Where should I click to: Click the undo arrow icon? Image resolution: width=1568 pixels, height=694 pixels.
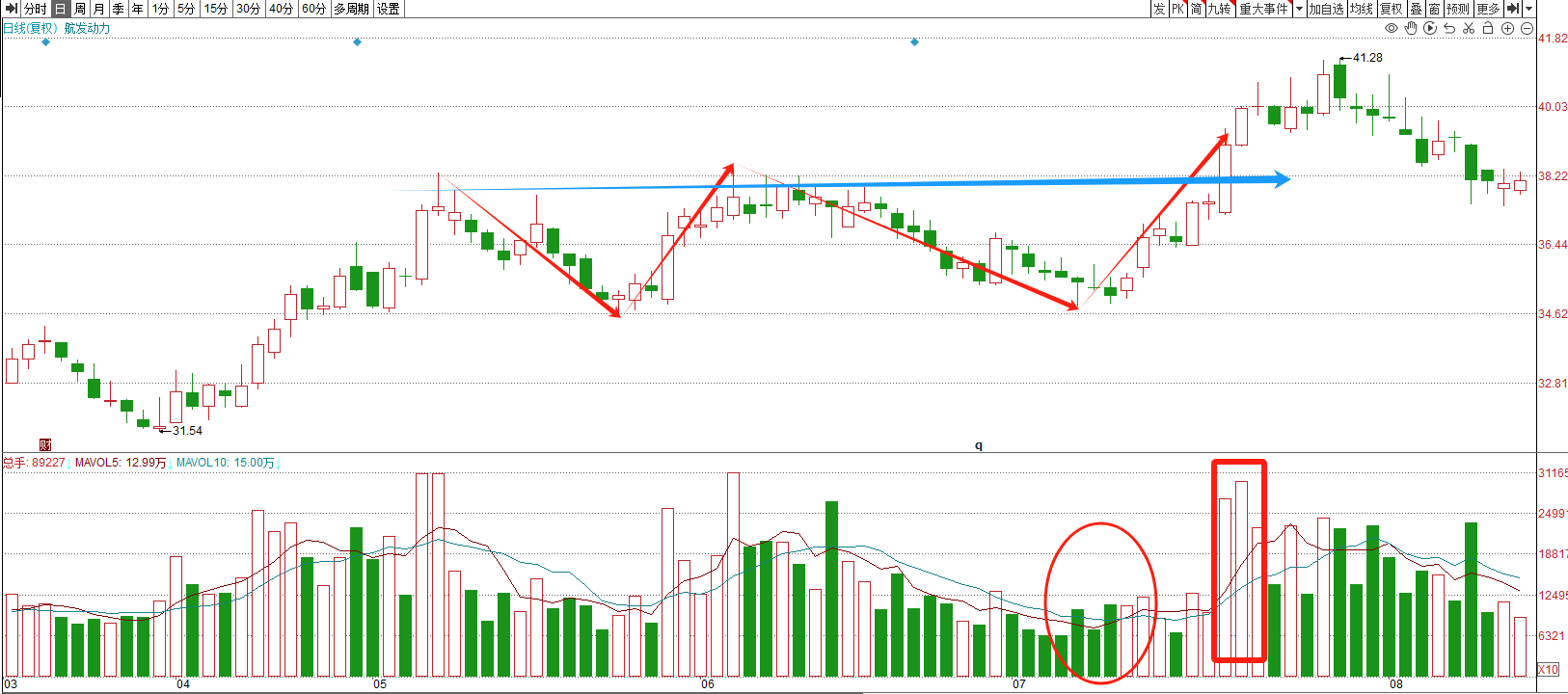point(1449,28)
